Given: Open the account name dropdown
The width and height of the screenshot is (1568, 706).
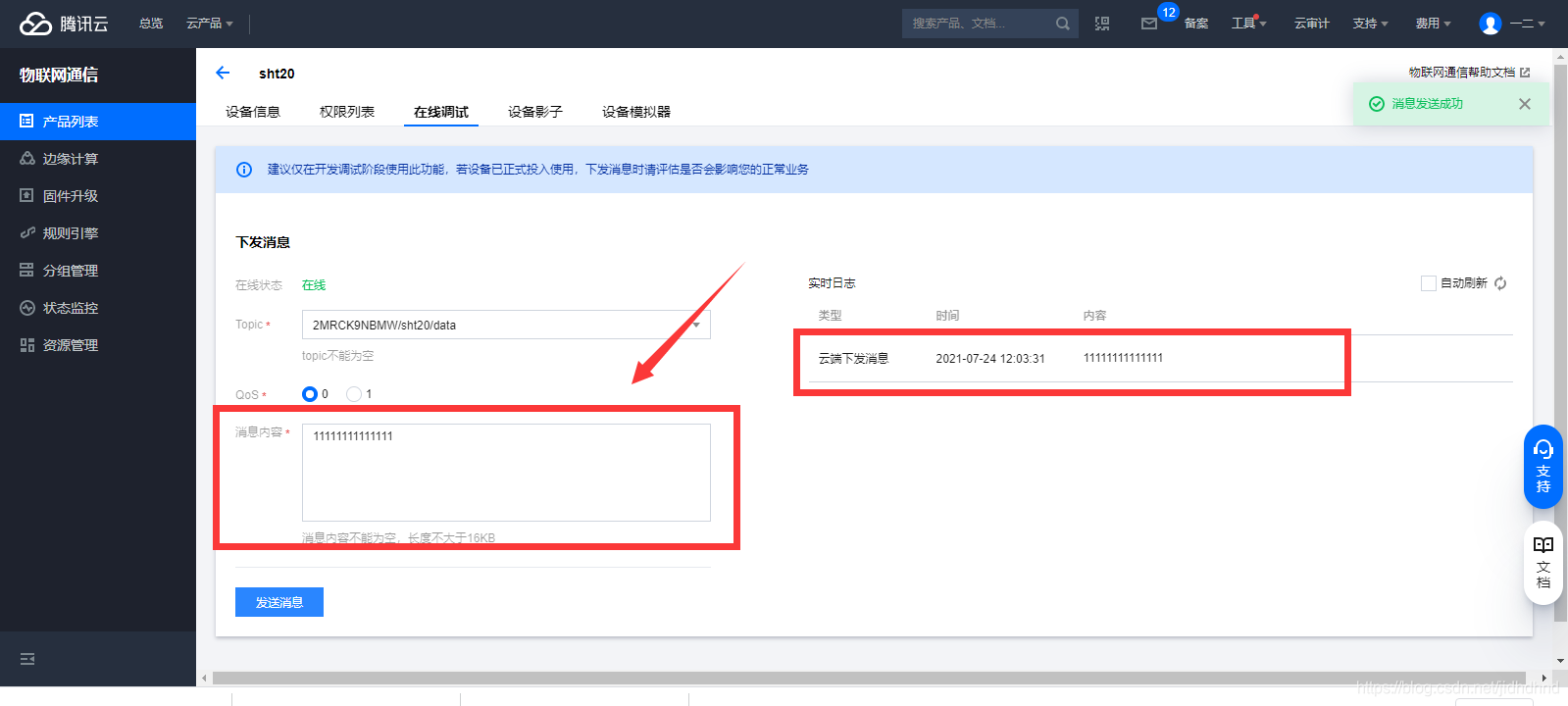Looking at the screenshot, I should coord(1527,24).
